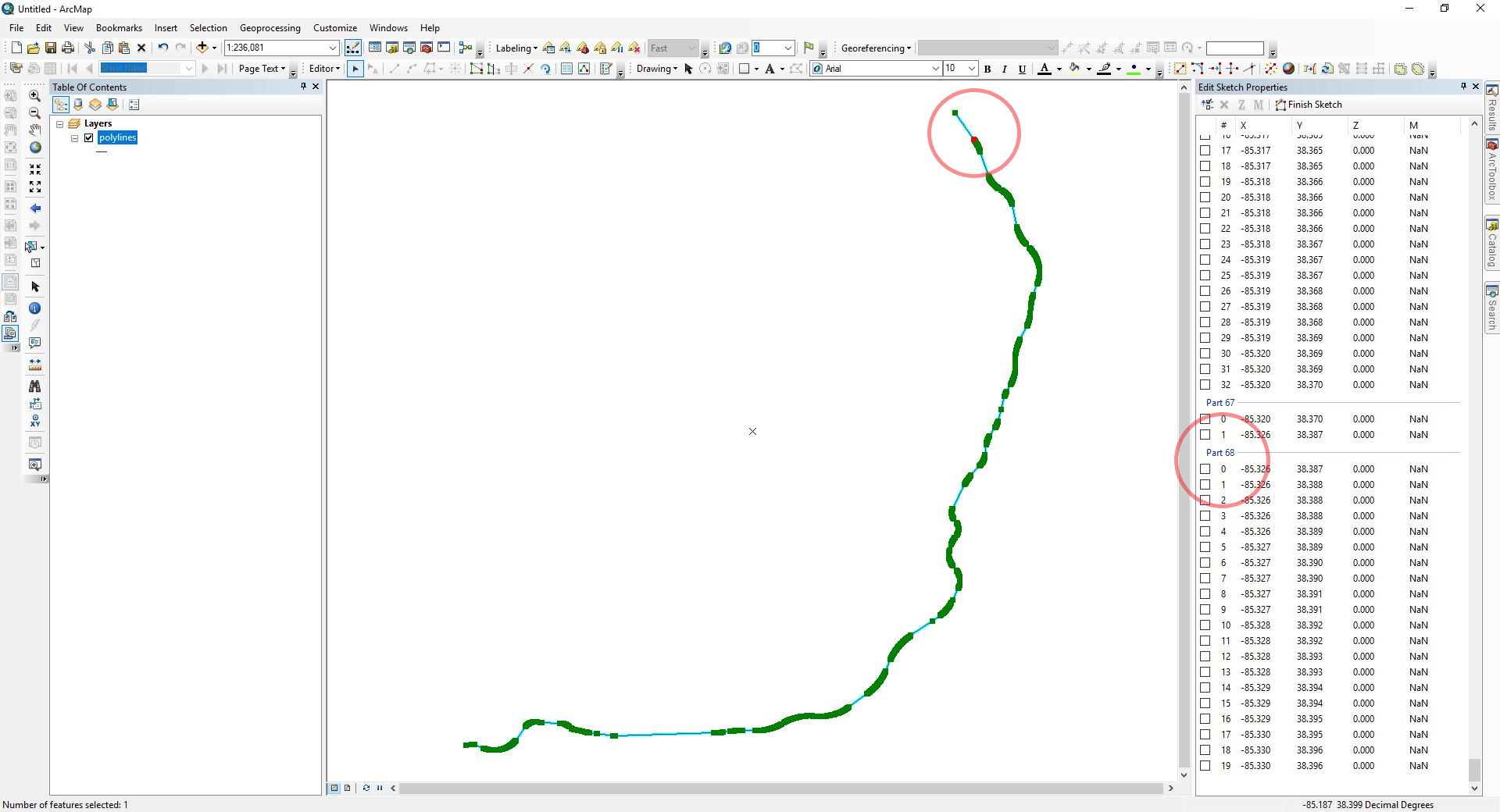Open the ArcToolbox window icon

pos(426,48)
